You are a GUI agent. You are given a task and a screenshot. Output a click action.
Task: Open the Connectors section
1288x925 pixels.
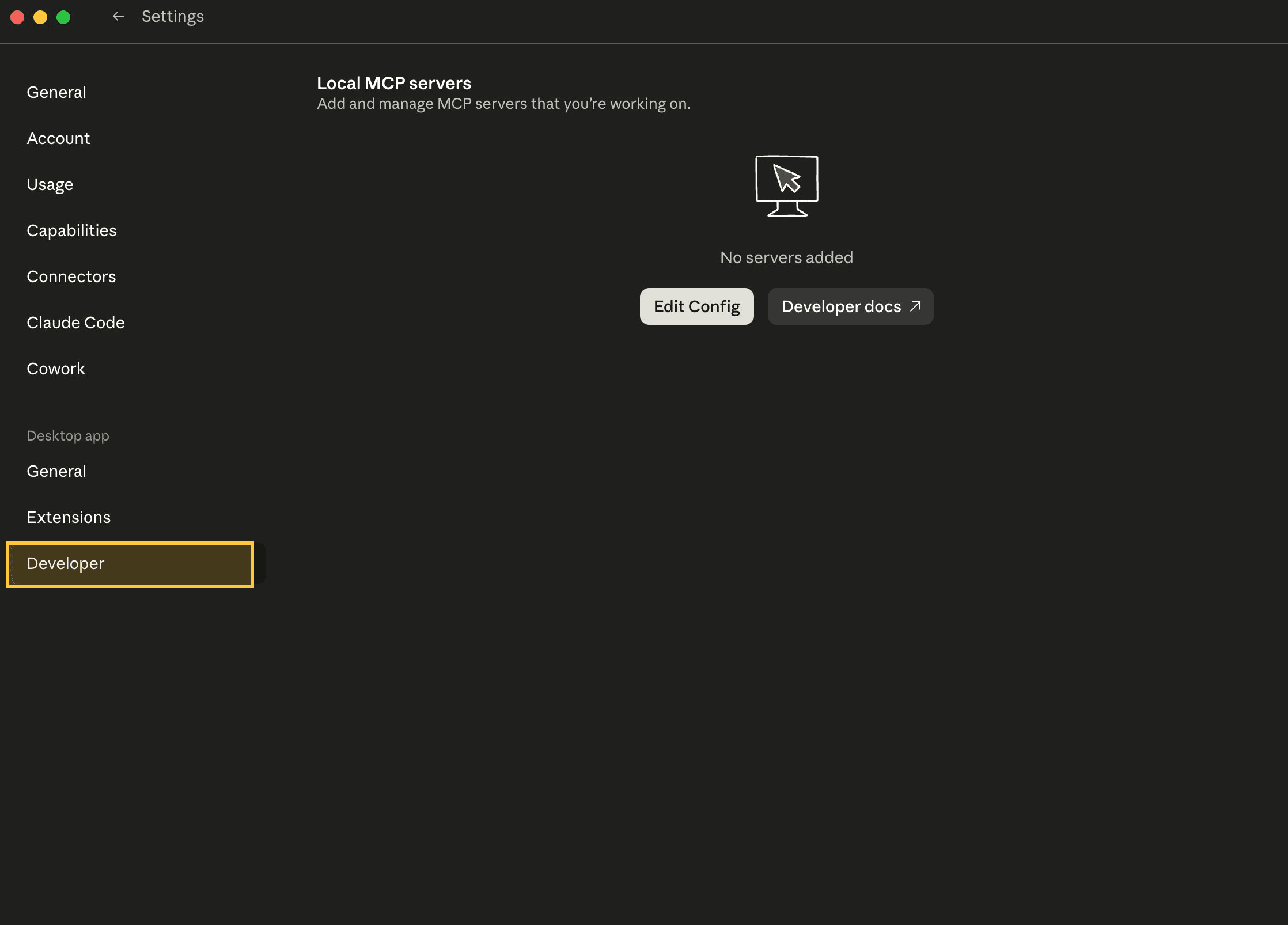(71, 276)
